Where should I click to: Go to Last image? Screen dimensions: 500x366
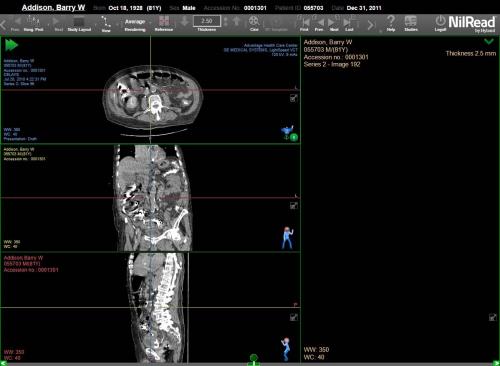click(348, 23)
